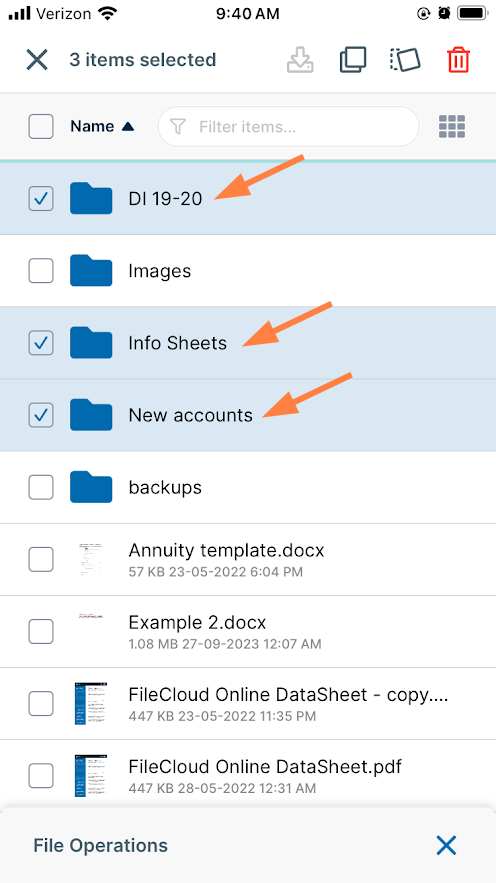496x883 pixels.
Task: Cancel selection with X beside 3 items selected
Action: [37, 60]
